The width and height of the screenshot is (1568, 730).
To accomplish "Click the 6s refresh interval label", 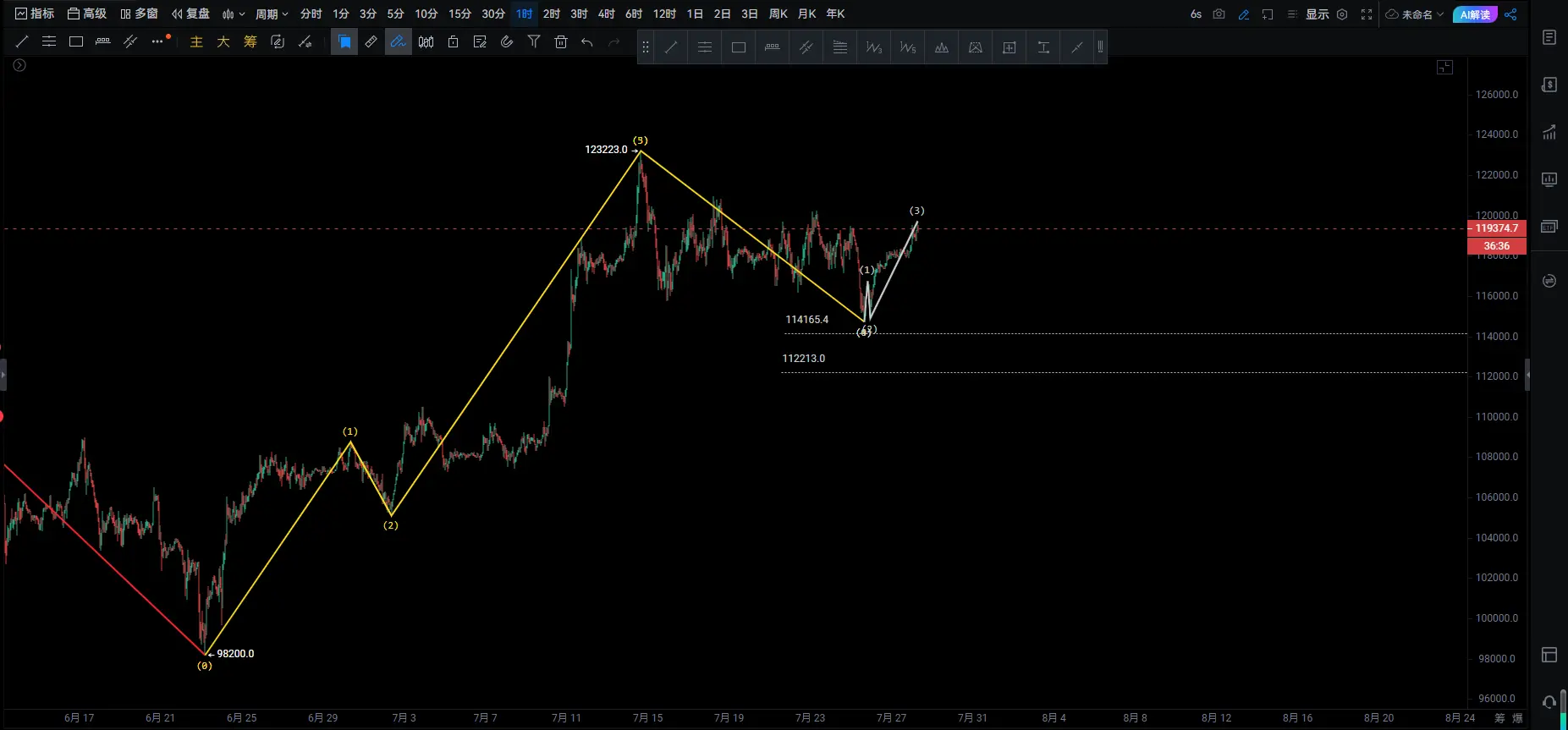I will [x=1196, y=14].
